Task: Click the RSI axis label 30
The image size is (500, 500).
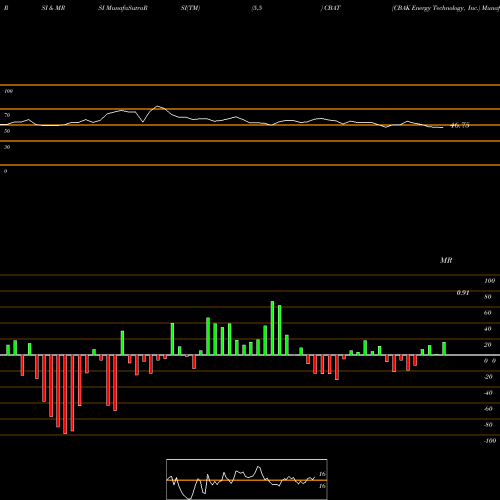Action: (7, 147)
